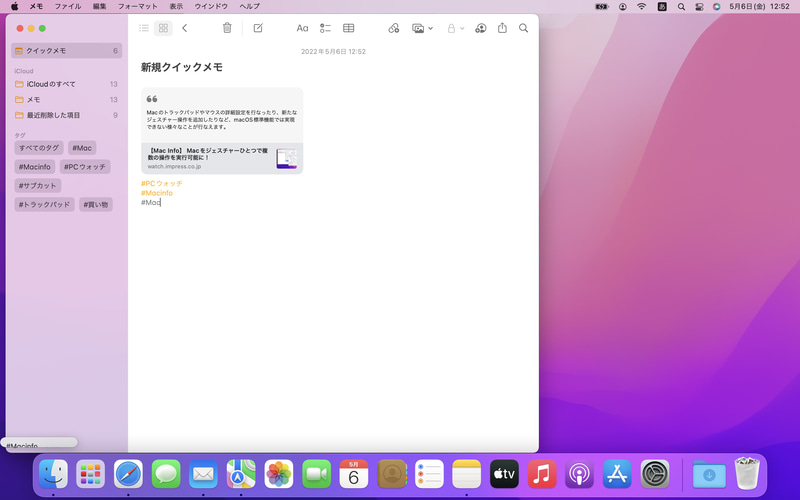
Task: Open ヘルプ menu
Action: [249, 6]
